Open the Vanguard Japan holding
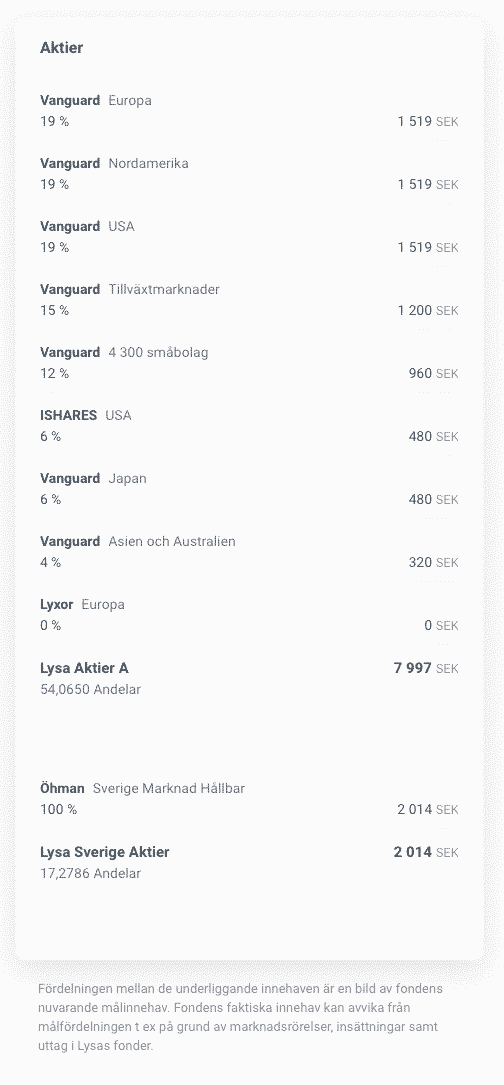The height and width of the screenshot is (1085, 504). pyautogui.click(x=249, y=489)
